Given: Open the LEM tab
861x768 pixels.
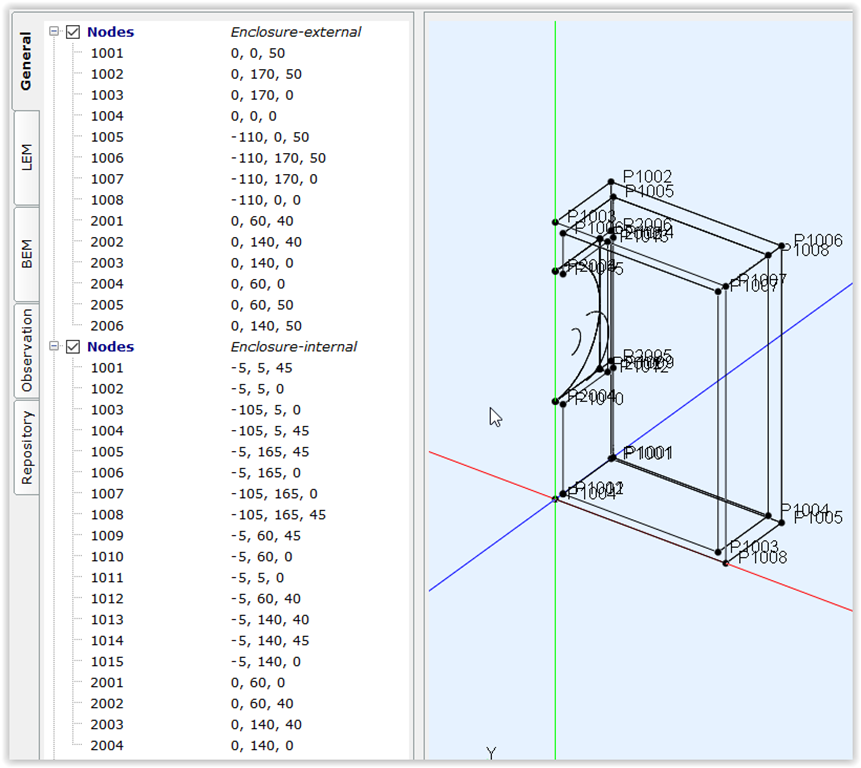Looking at the screenshot, I should (25, 158).
